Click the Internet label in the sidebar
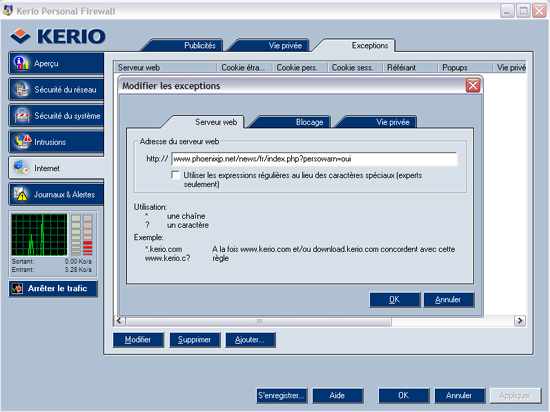This screenshot has width=550, height=412. (x=47, y=168)
